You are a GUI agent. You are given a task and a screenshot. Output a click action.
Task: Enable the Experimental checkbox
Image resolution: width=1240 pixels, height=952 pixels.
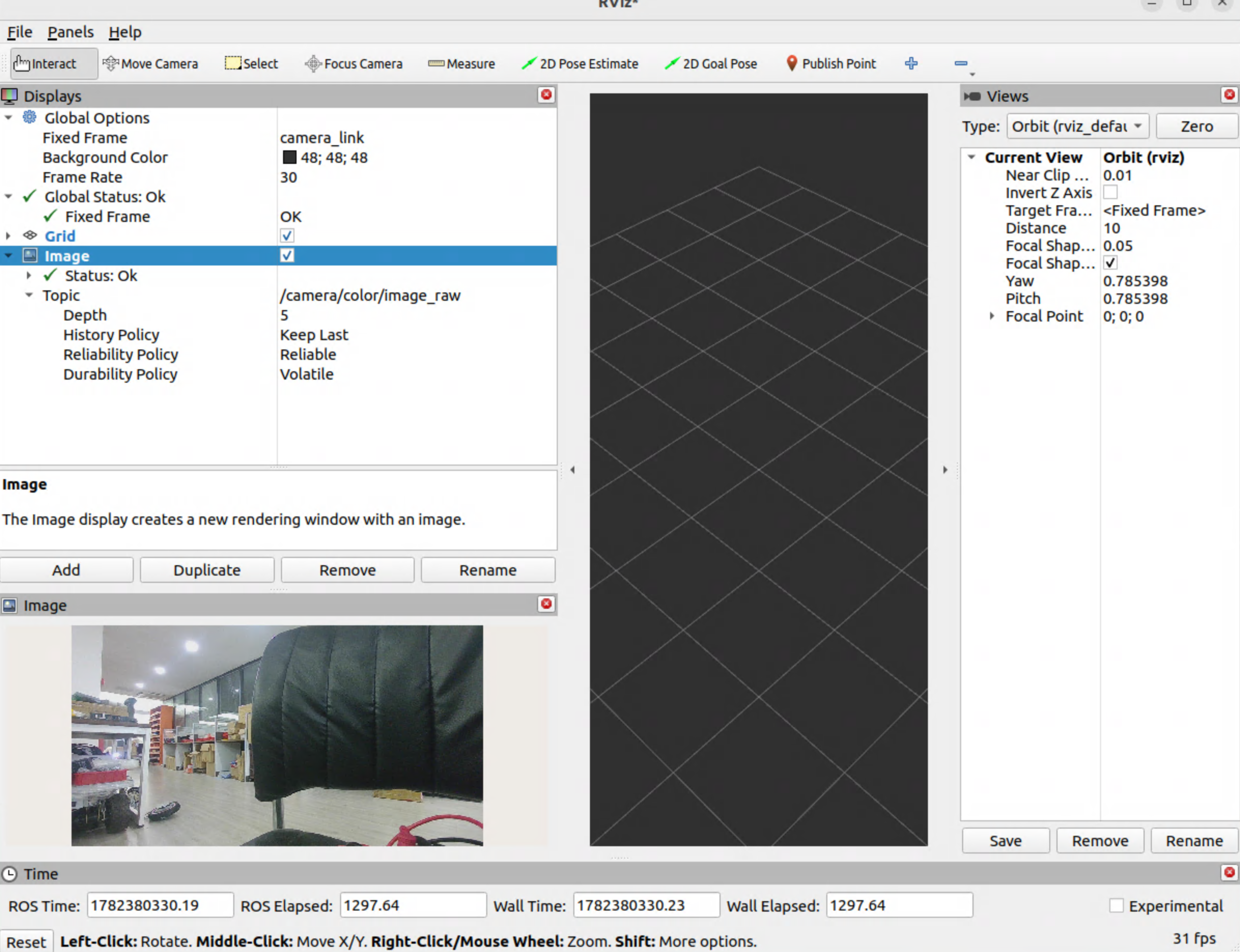pyautogui.click(x=1116, y=905)
